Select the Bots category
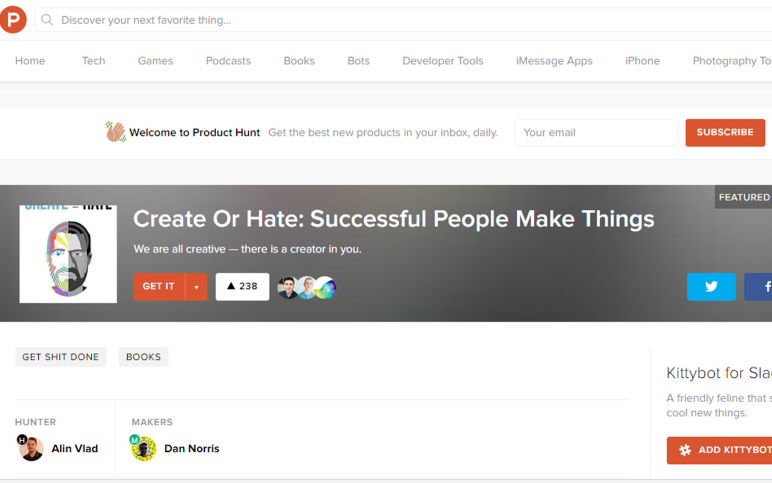The height and width of the screenshot is (483, 772). (x=358, y=61)
